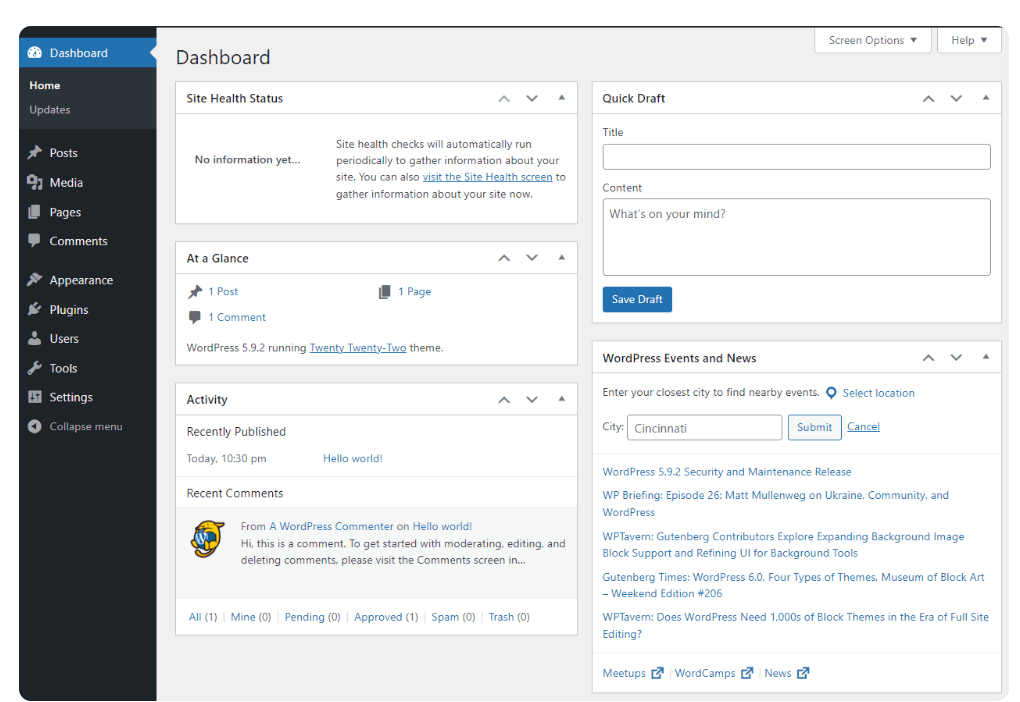Image resolution: width=1020 pixels, height=702 pixels.
Task: Open WordPress 5.9.2 Security and Maintenance Release
Action: tap(727, 472)
